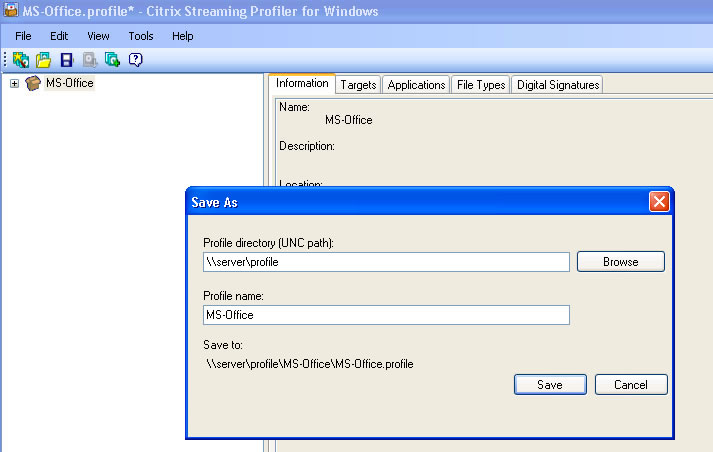The image size is (713, 452).
Task: Click Cancel in the Save As dialog
Action: coord(631,385)
